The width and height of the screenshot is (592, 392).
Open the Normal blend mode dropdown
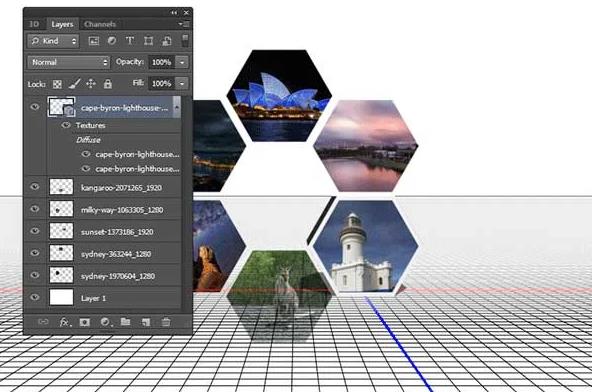point(68,62)
